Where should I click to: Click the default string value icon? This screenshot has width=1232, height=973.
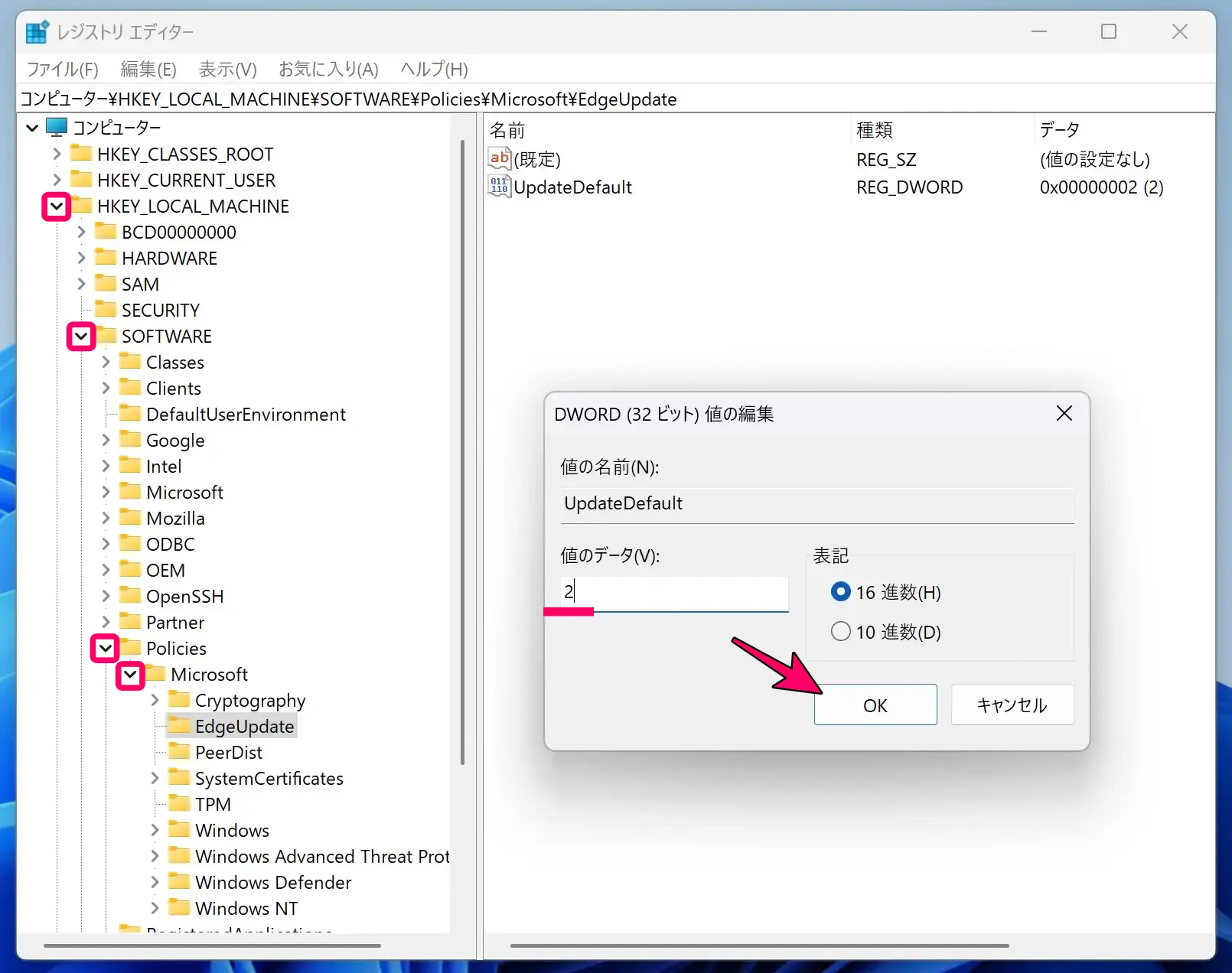tap(499, 159)
